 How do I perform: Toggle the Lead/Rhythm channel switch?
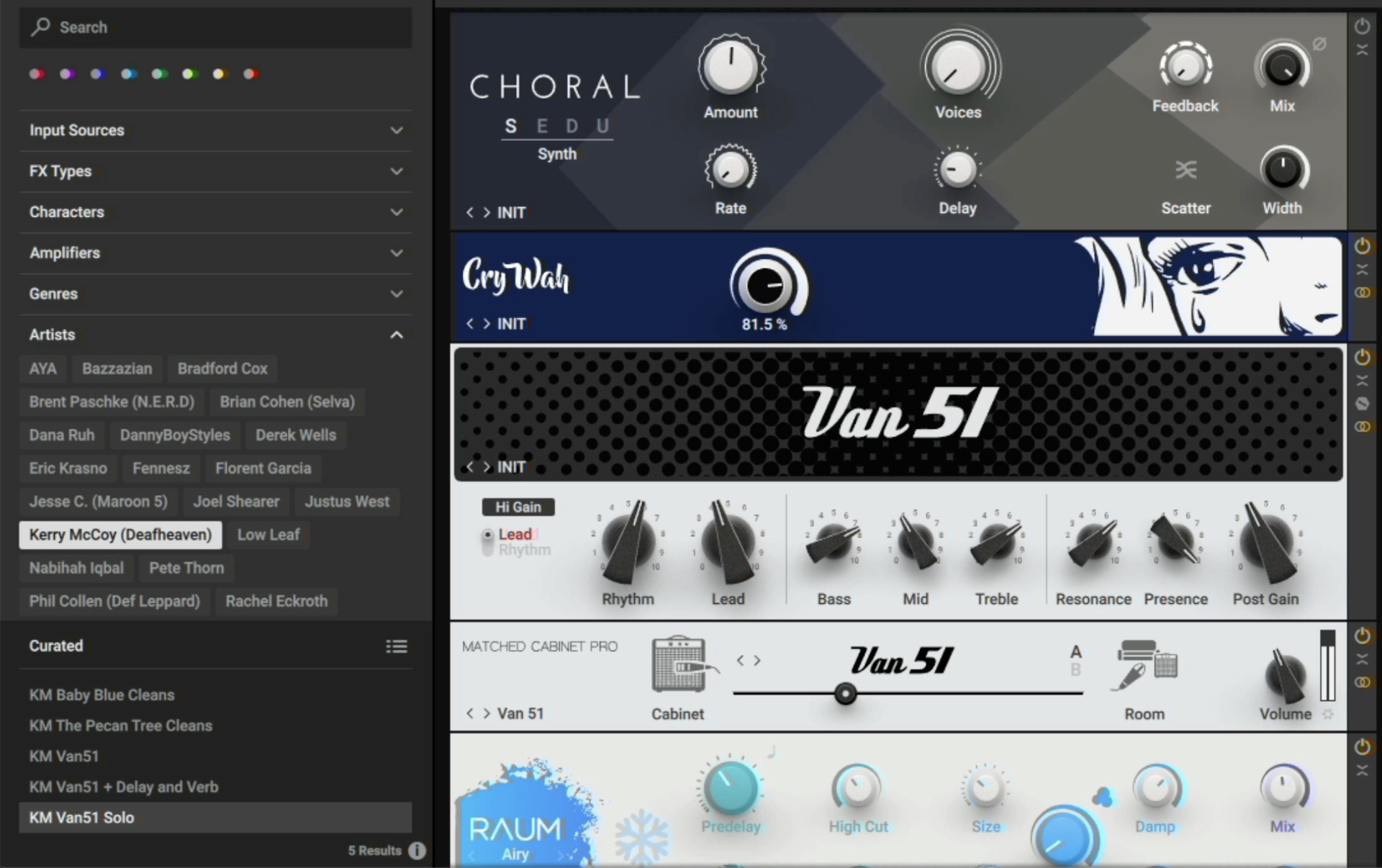point(488,542)
